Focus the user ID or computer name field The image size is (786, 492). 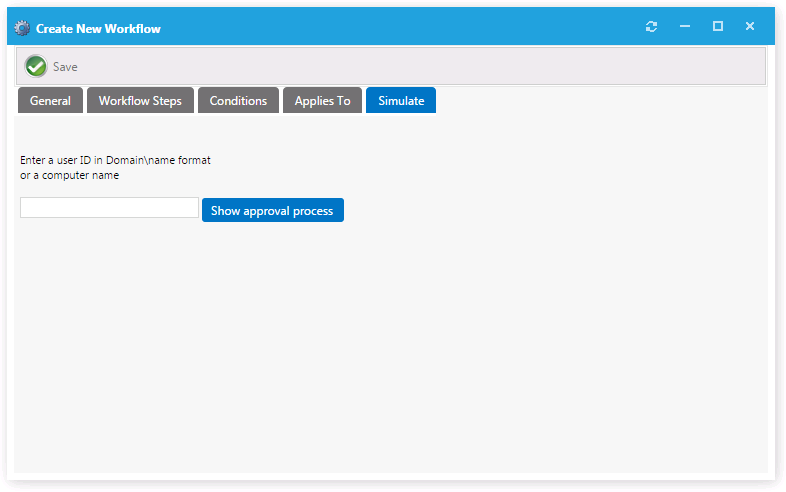point(109,208)
